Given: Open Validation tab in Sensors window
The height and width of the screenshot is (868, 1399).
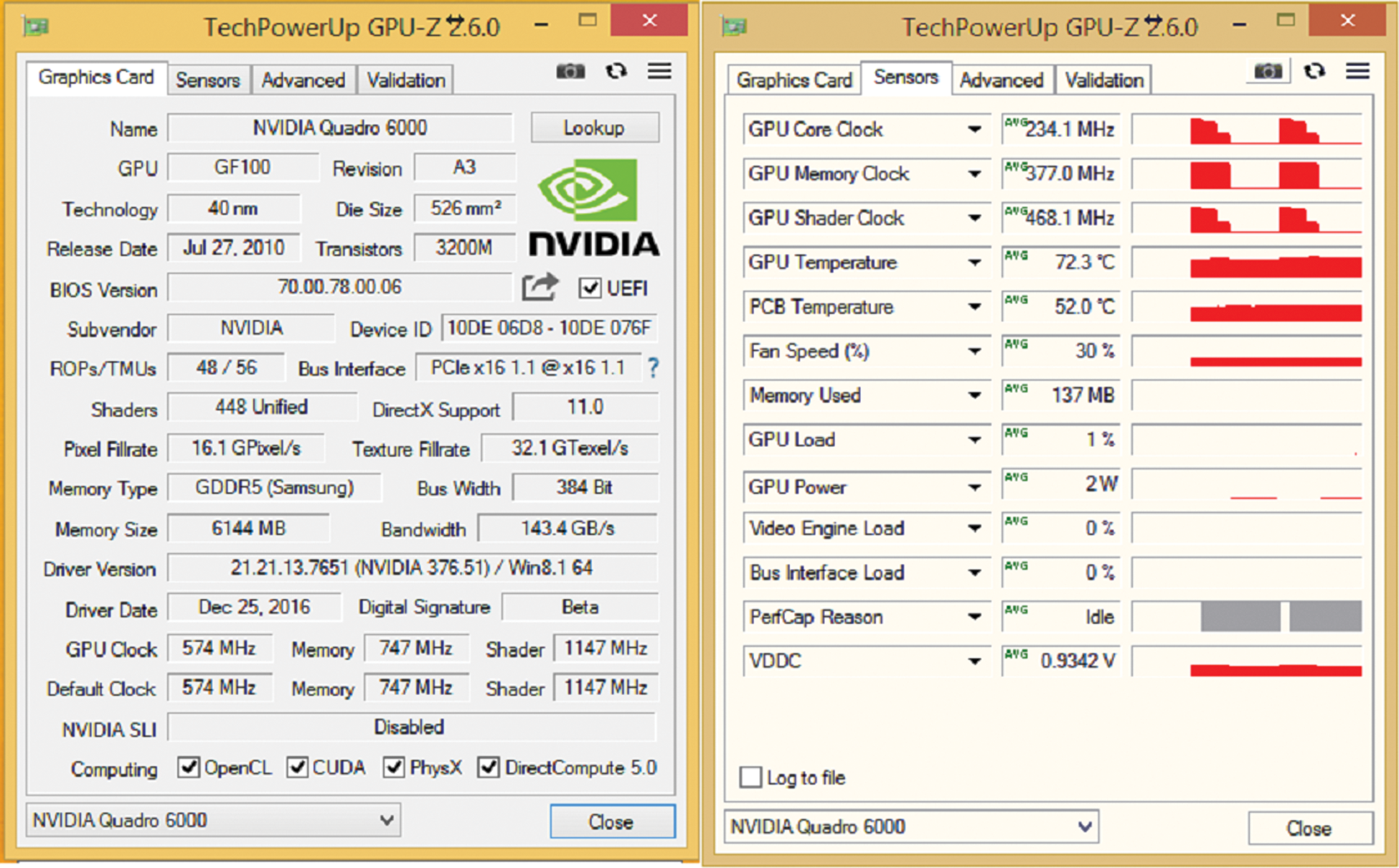Looking at the screenshot, I should [1103, 80].
